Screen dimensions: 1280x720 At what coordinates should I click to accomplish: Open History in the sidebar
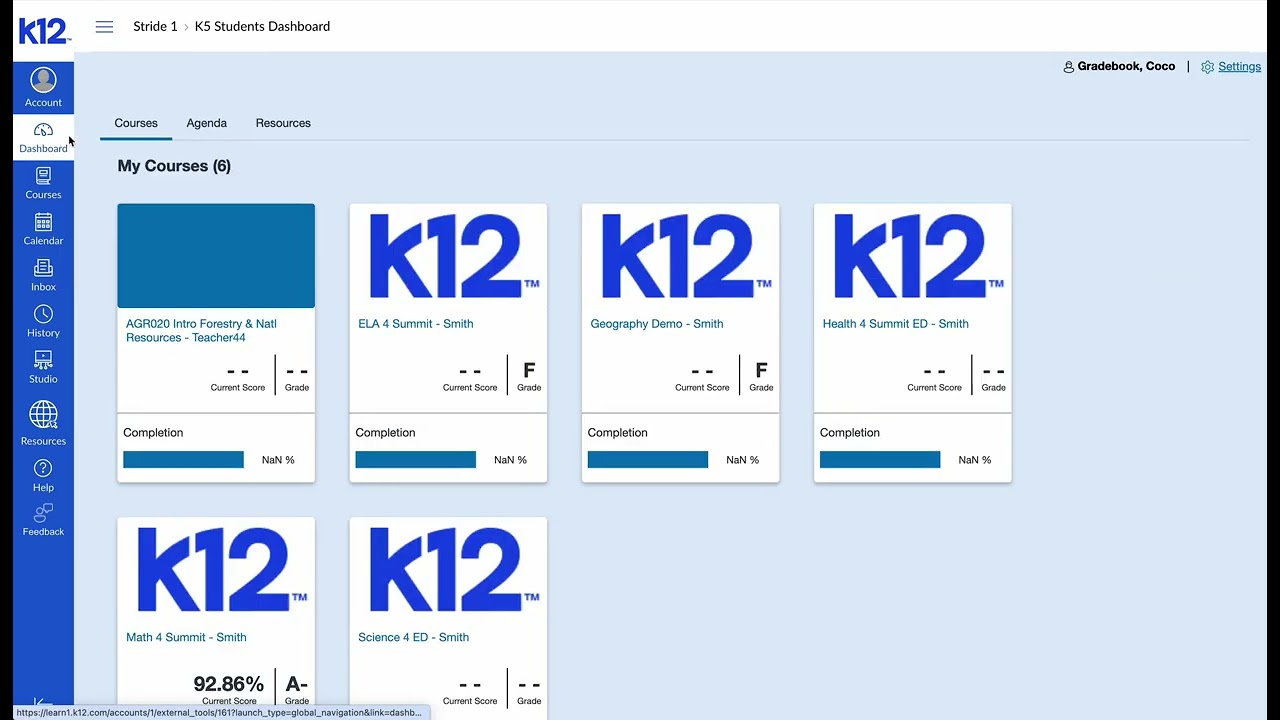click(x=43, y=322)
